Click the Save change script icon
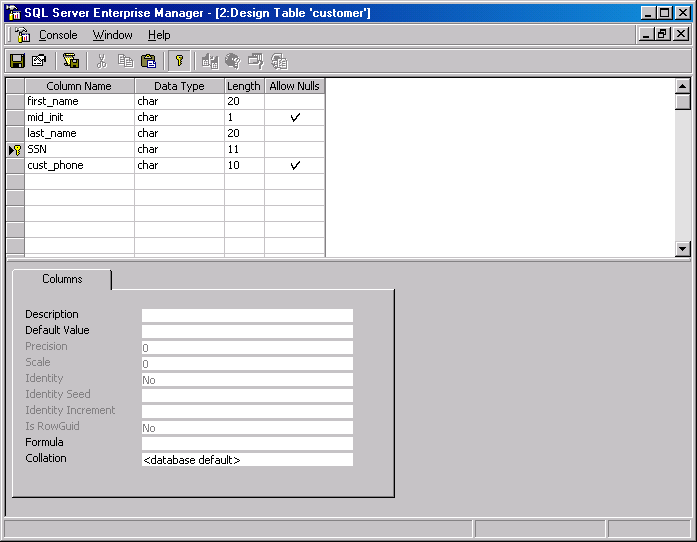 tap(71, 61)
